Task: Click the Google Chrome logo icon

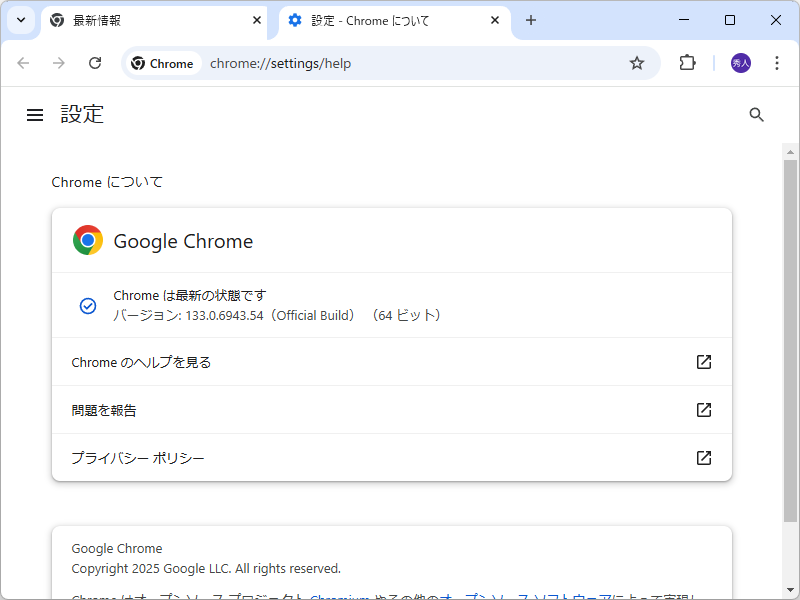Action: [x=86, y=240]
